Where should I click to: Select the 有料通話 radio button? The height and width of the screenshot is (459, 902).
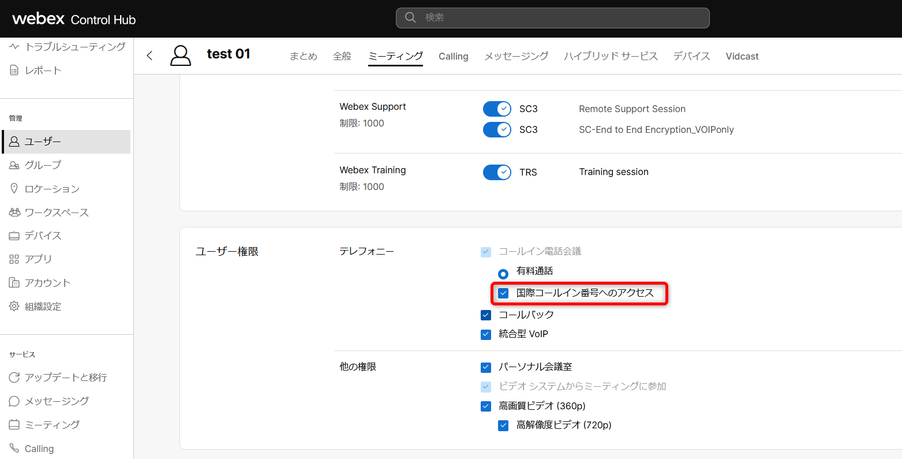[x=504, y=273]
